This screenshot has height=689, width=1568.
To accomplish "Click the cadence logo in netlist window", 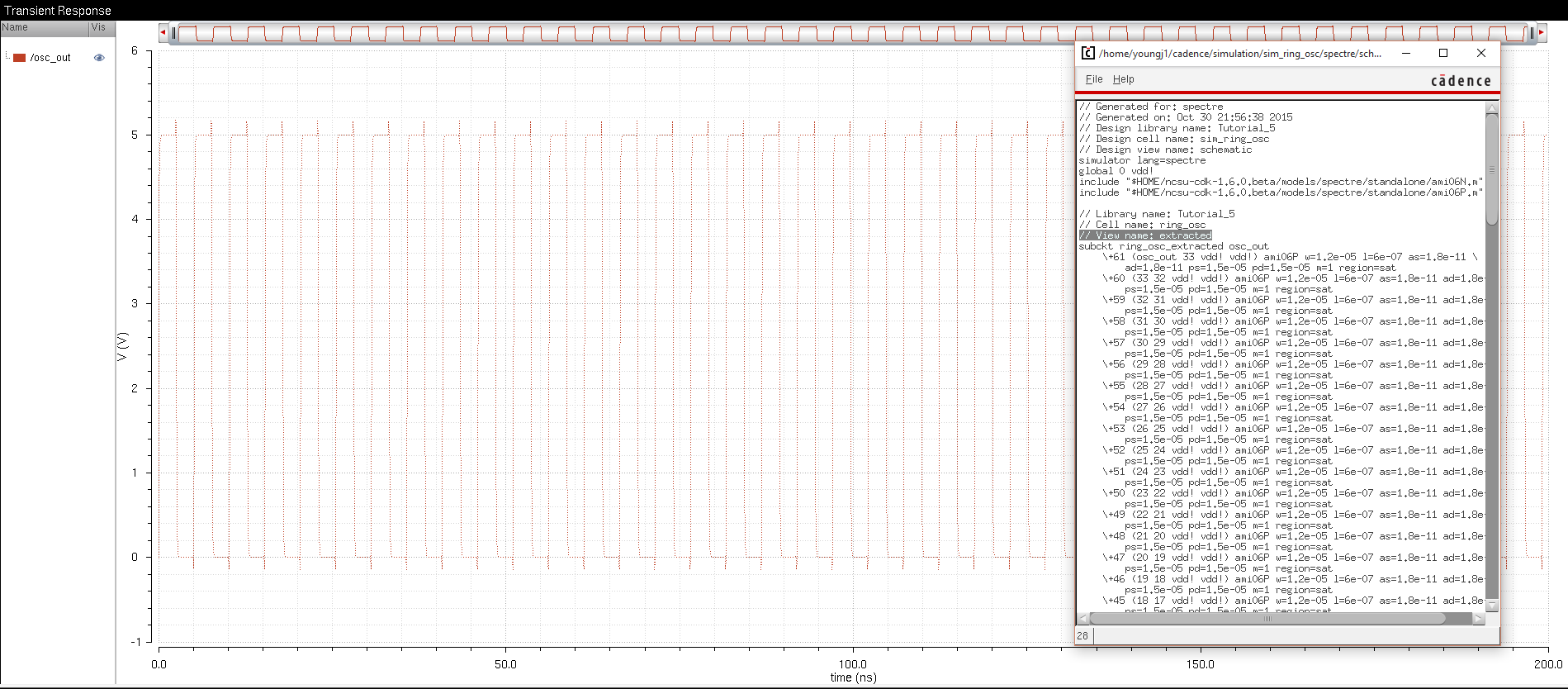I will click(1460, 81).
